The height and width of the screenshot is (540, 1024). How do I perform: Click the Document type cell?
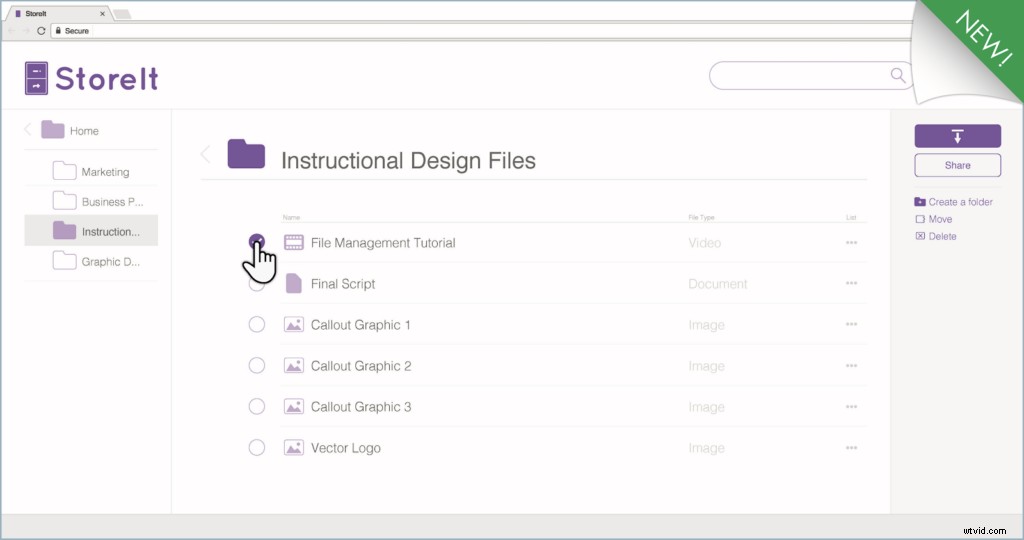coord(718,284)
